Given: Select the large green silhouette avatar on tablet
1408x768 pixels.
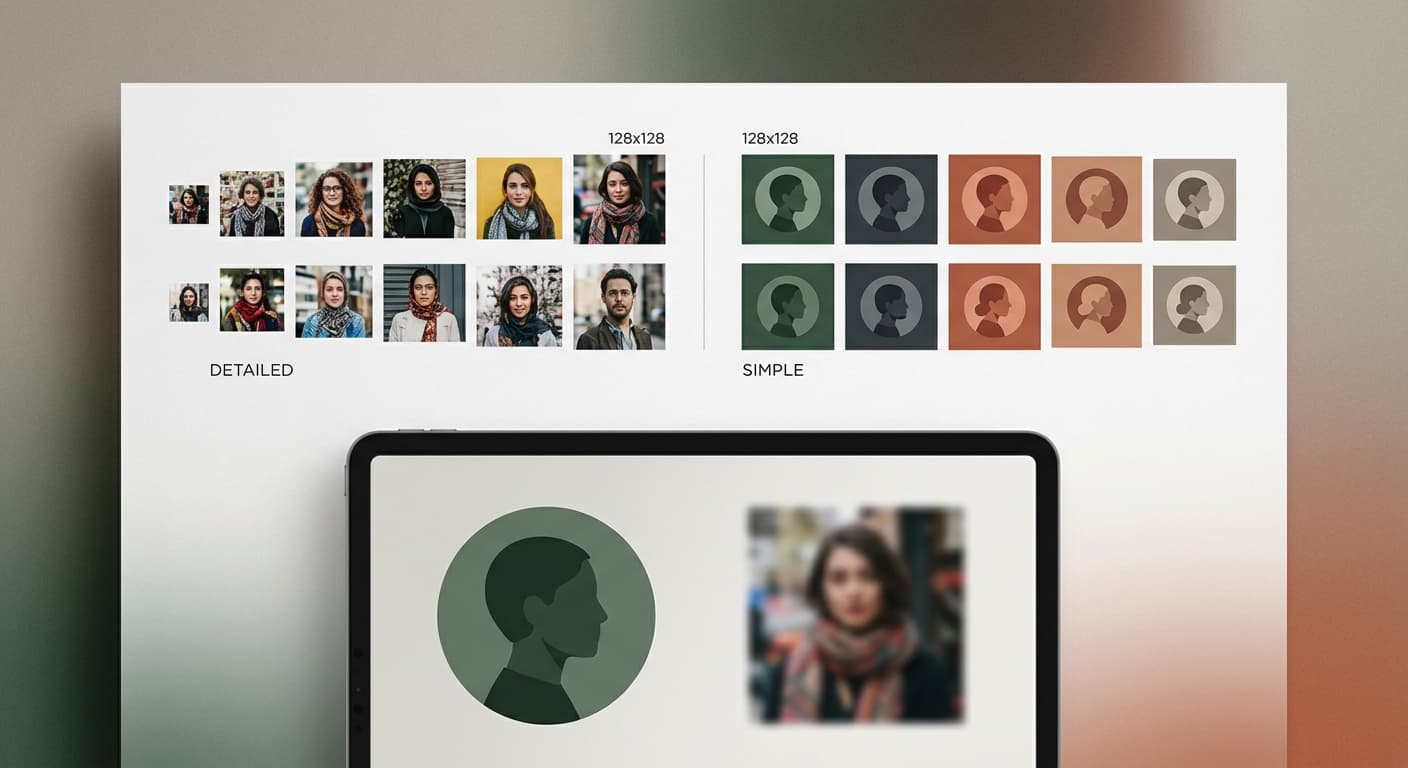Looking at the screenshot, I should click(546, 615).
